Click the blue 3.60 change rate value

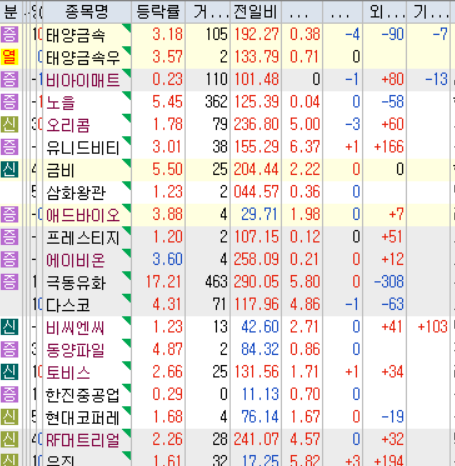tap(167, 260)
